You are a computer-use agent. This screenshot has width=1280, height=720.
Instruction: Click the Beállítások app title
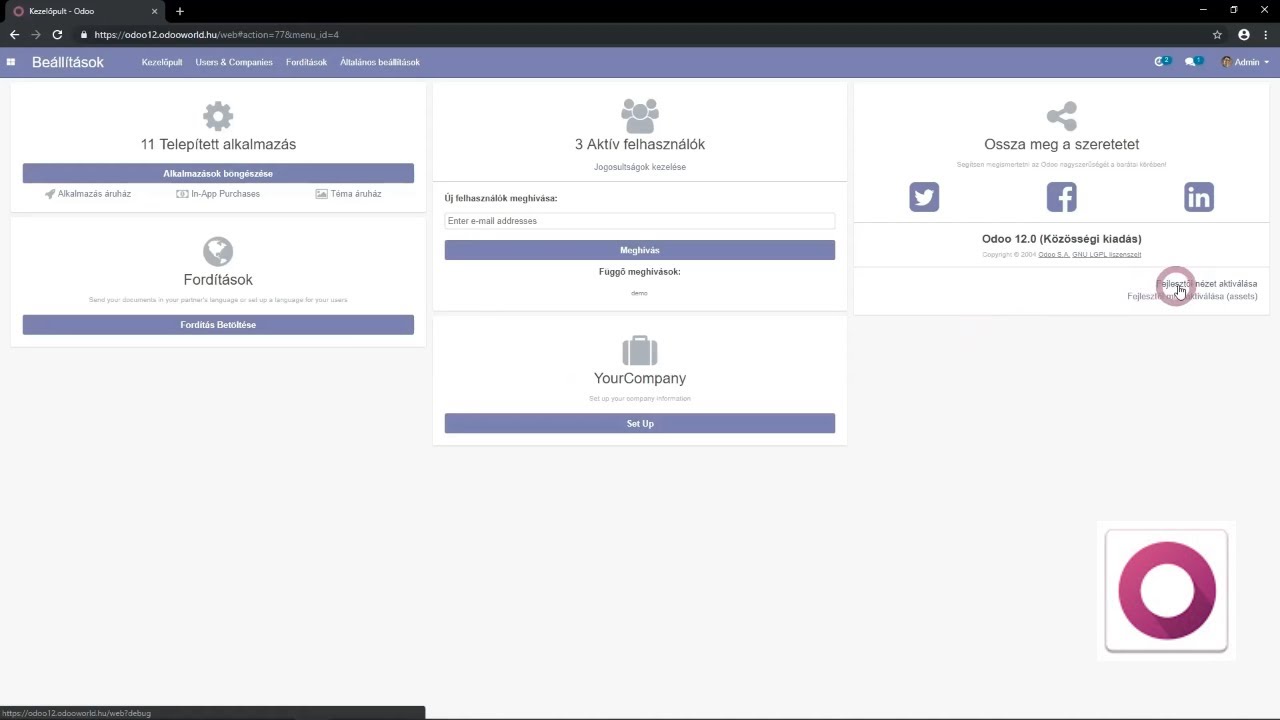pos(68,62)
